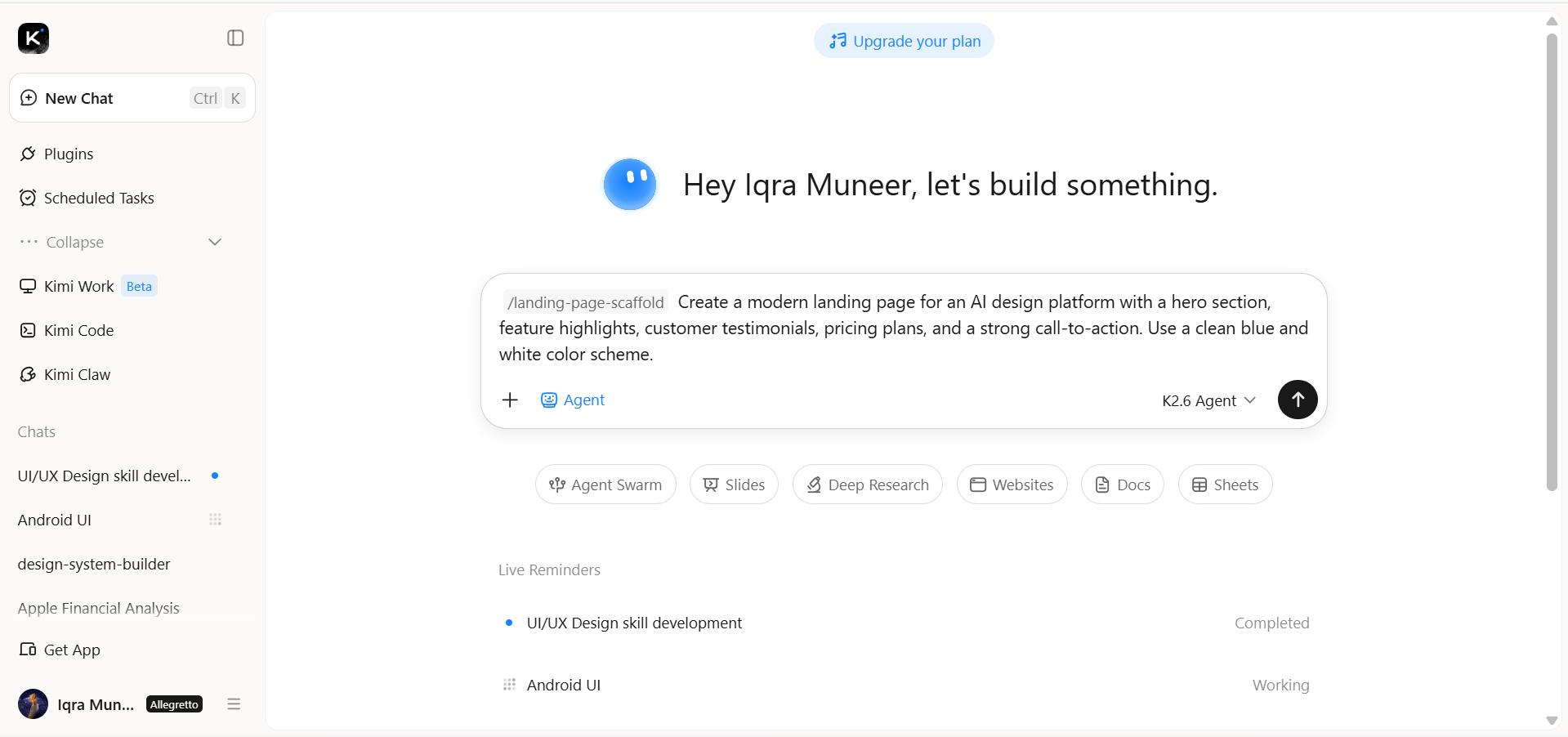Click the scroll down arrow
This screenshot has width=1568, height=737.
pos(1552,721)
